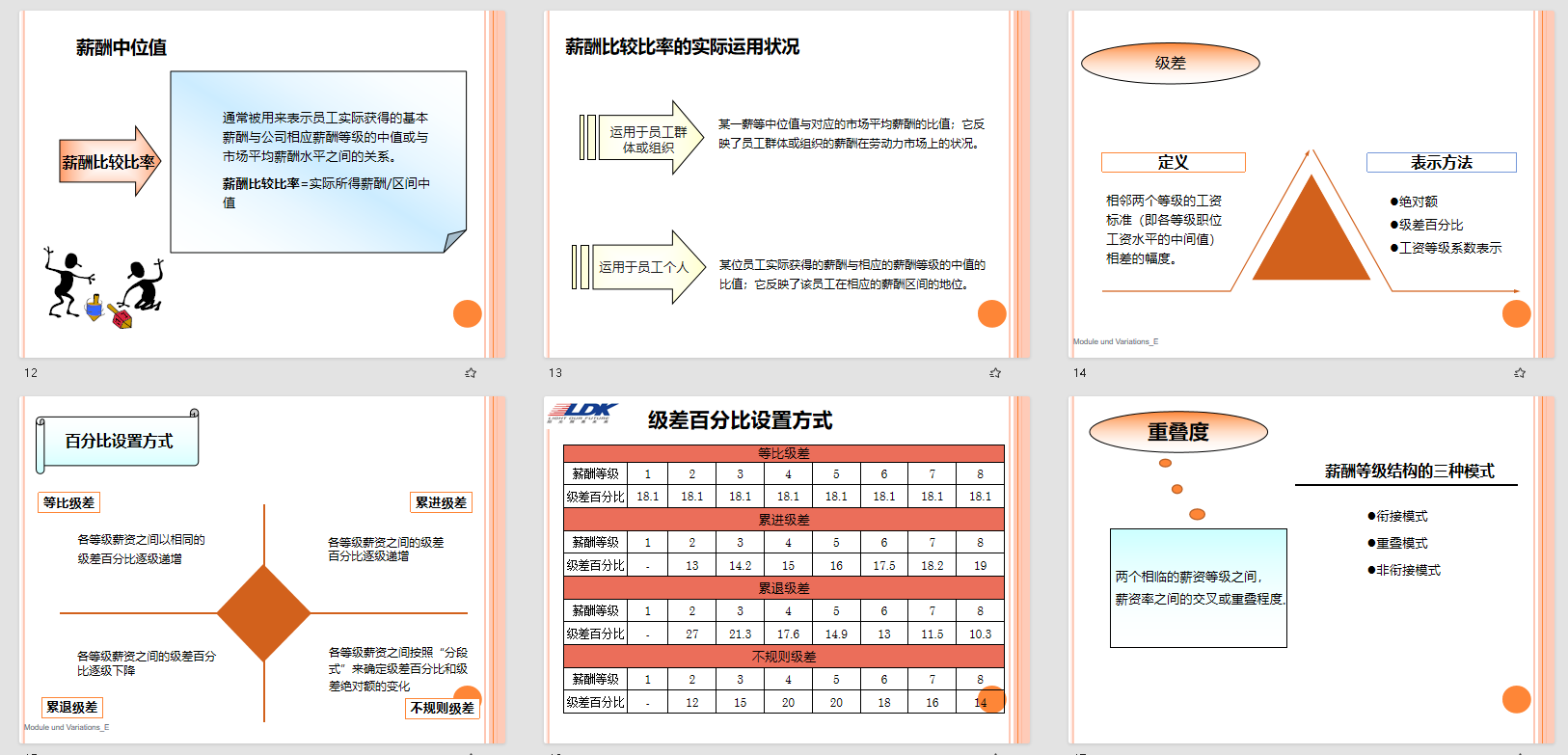Click table cell with value 17.5
This screenshot has height=755, width=1568.
(884, 566)
